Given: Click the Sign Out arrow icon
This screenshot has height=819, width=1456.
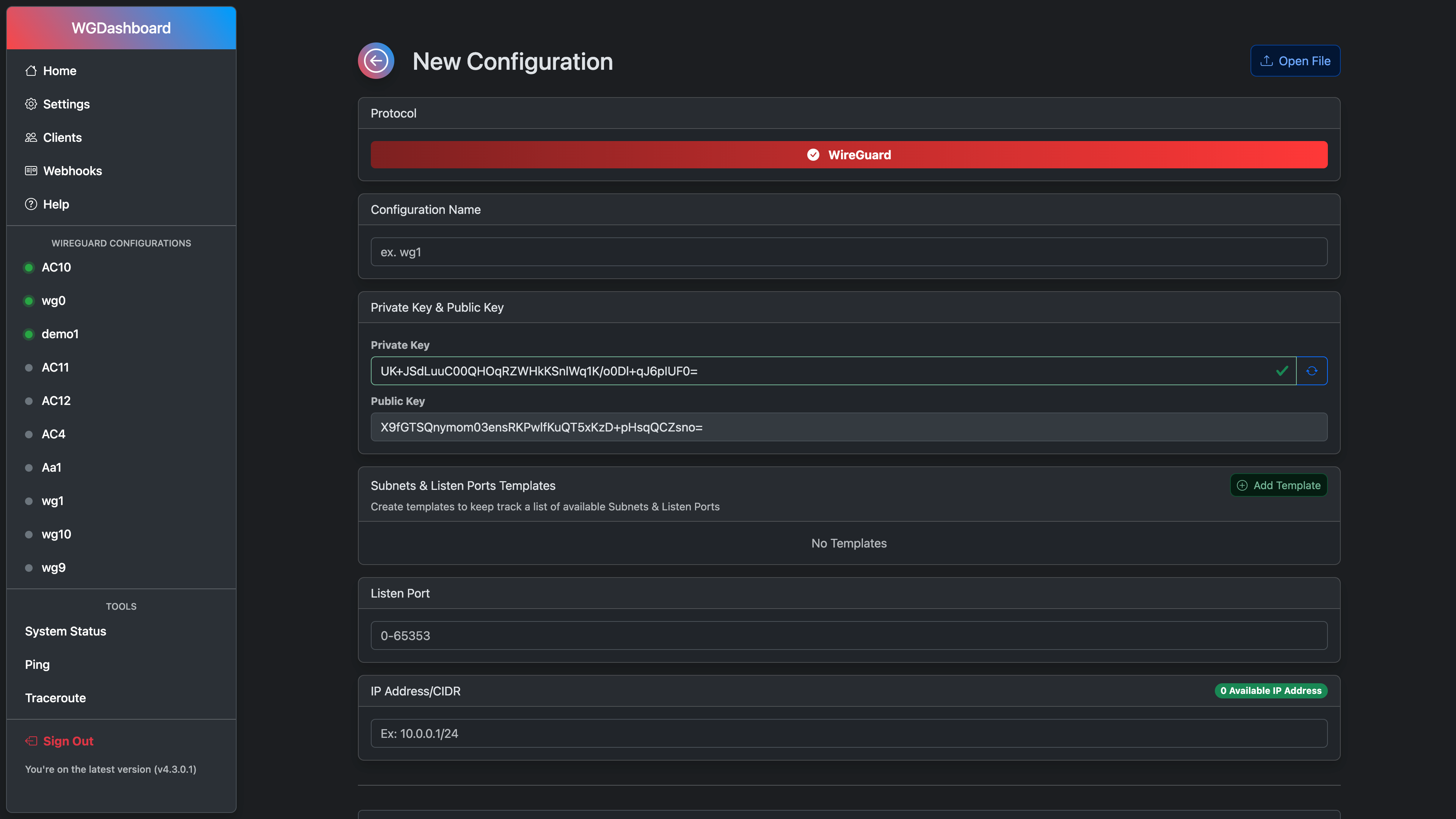Looking at the screenshot, I should pos(31,741).
